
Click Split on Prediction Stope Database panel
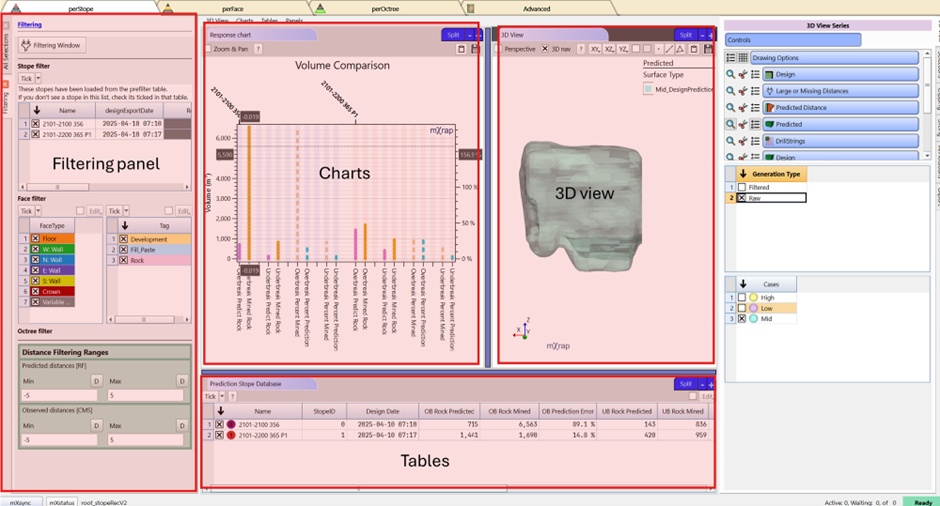pos(686,384)
